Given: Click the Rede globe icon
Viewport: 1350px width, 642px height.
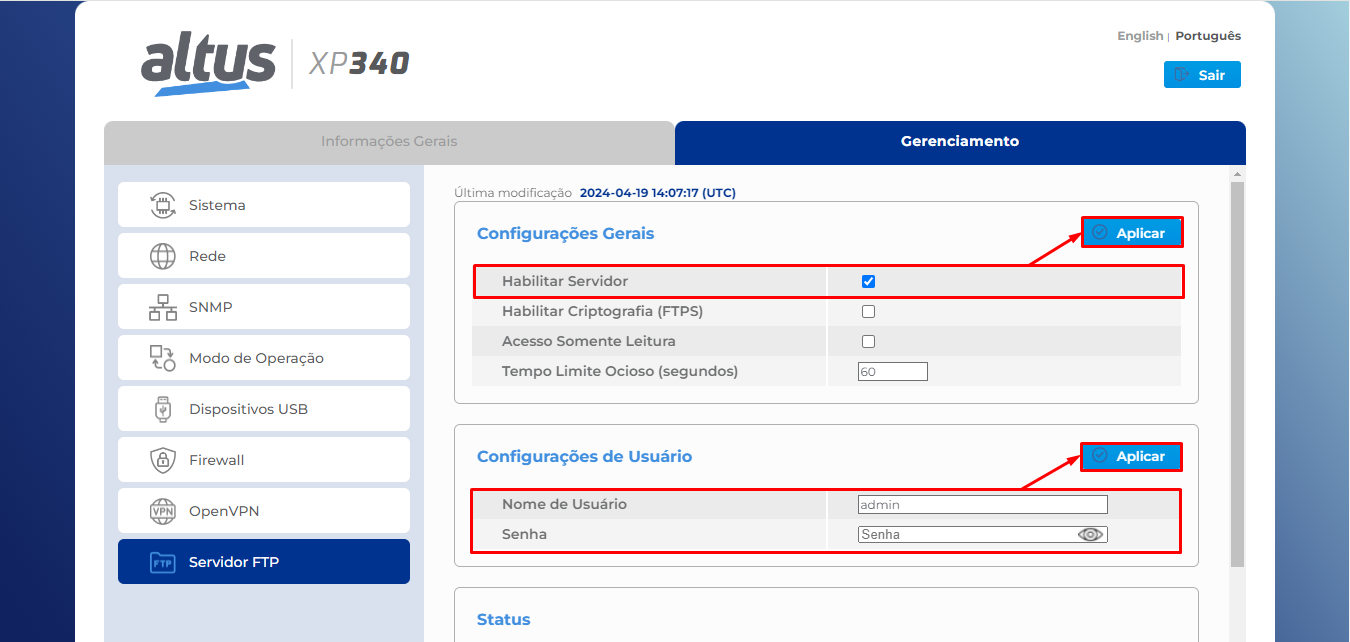Looking at the screenshot, I should (x=162, y=256).
